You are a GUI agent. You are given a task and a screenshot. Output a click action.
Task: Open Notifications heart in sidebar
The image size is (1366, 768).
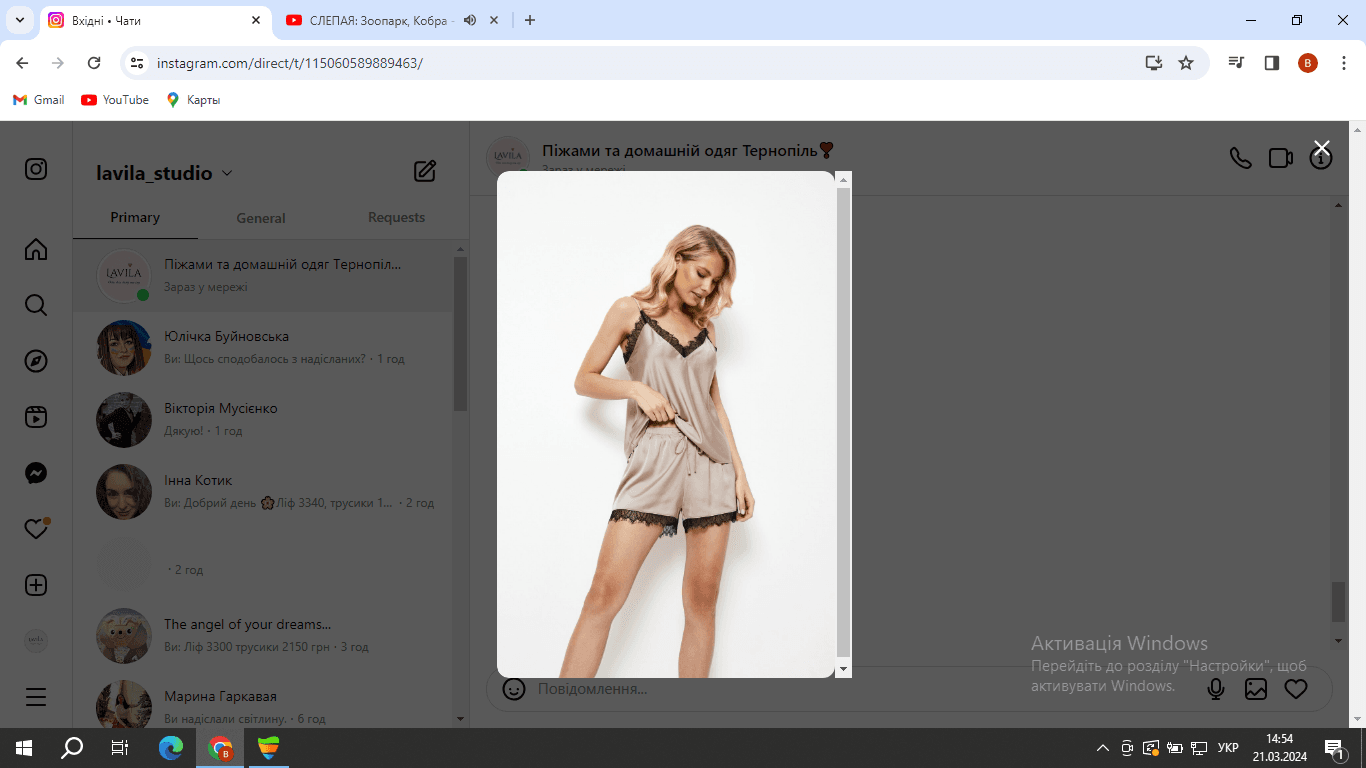[36, 529]
